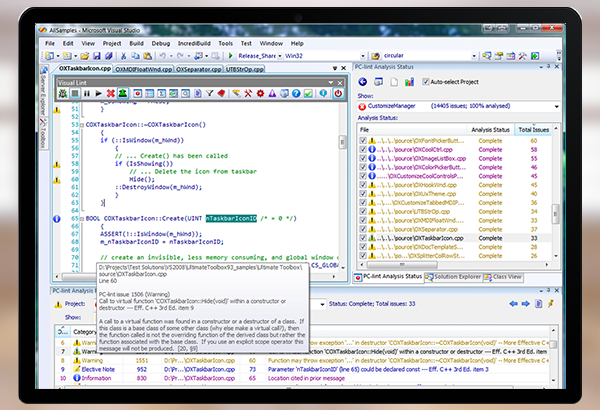600x410 pixels.
Task: Click the crossed tools icon in Visual Lint toolbar
Action: click(x=248, y=93)
